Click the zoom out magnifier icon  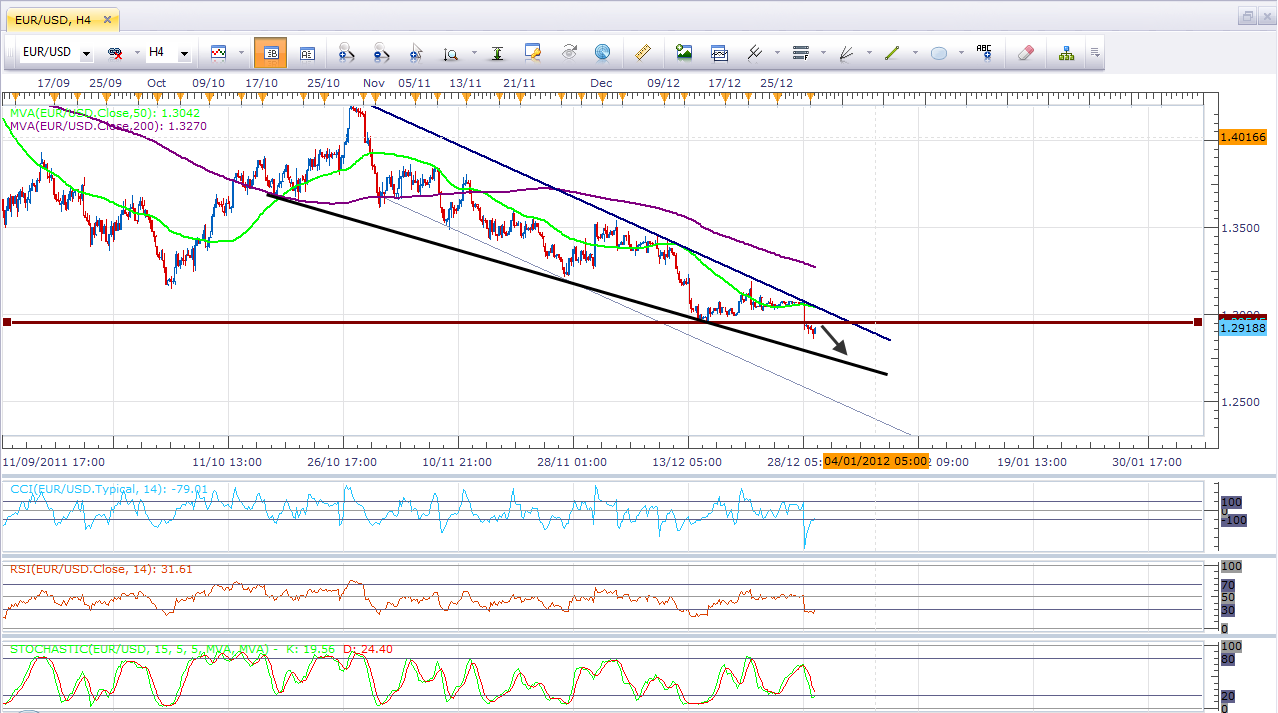point(380,52)
